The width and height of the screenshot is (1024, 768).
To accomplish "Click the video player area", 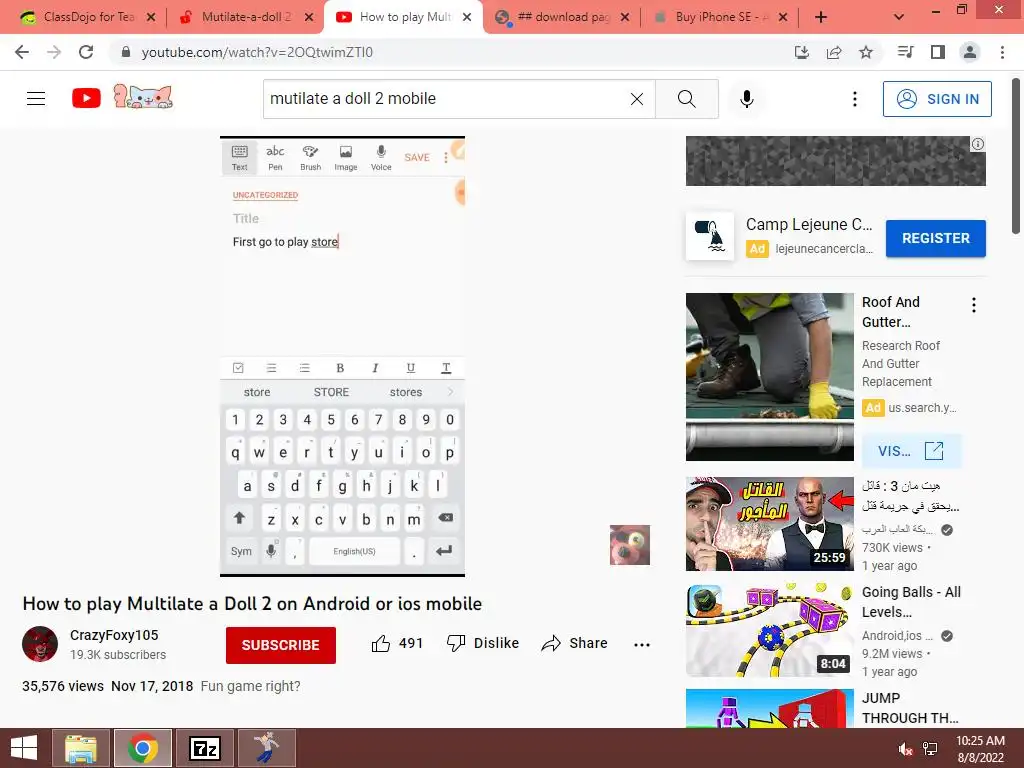I will 342,357.
